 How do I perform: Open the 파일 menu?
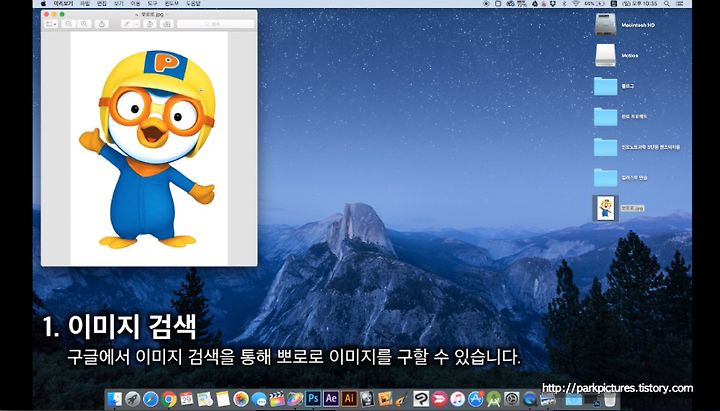[x=85, y=3]
